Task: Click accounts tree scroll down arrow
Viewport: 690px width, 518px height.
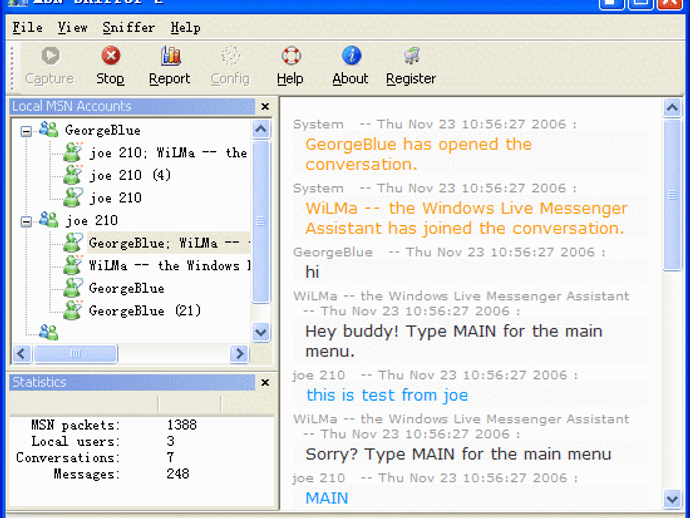Action: pyautogui.click(x=261, y=331)
